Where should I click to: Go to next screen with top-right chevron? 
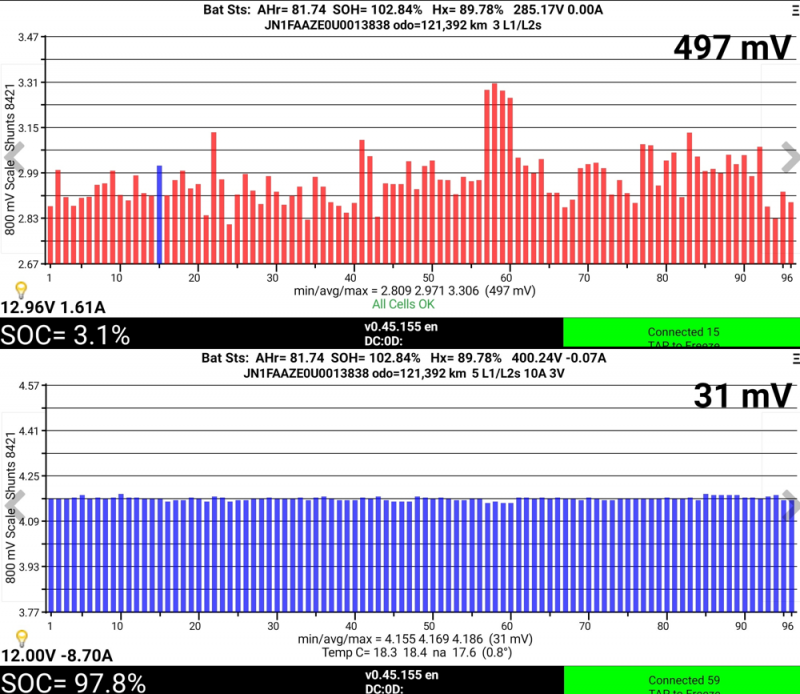click(790, 157)
